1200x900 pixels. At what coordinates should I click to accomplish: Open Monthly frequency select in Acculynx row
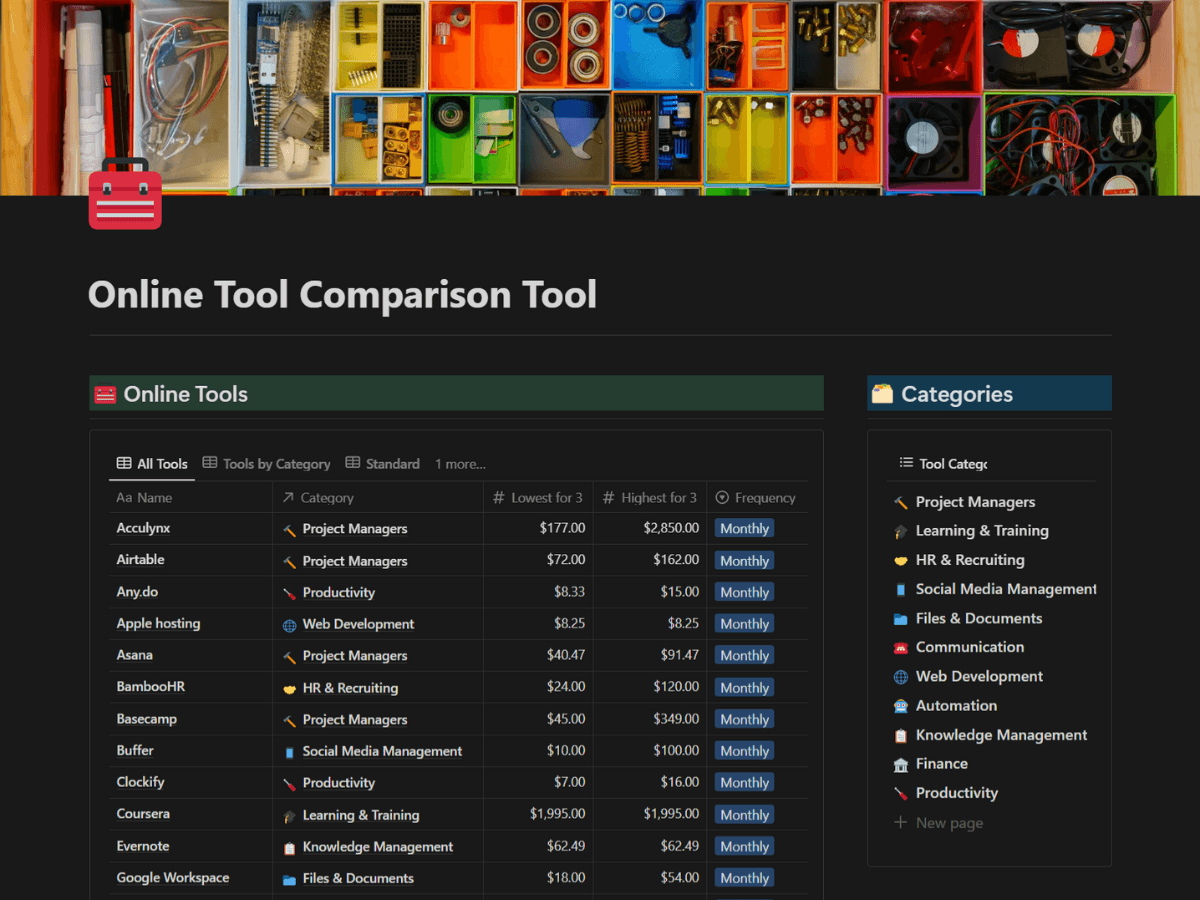[x=744, y=528]
